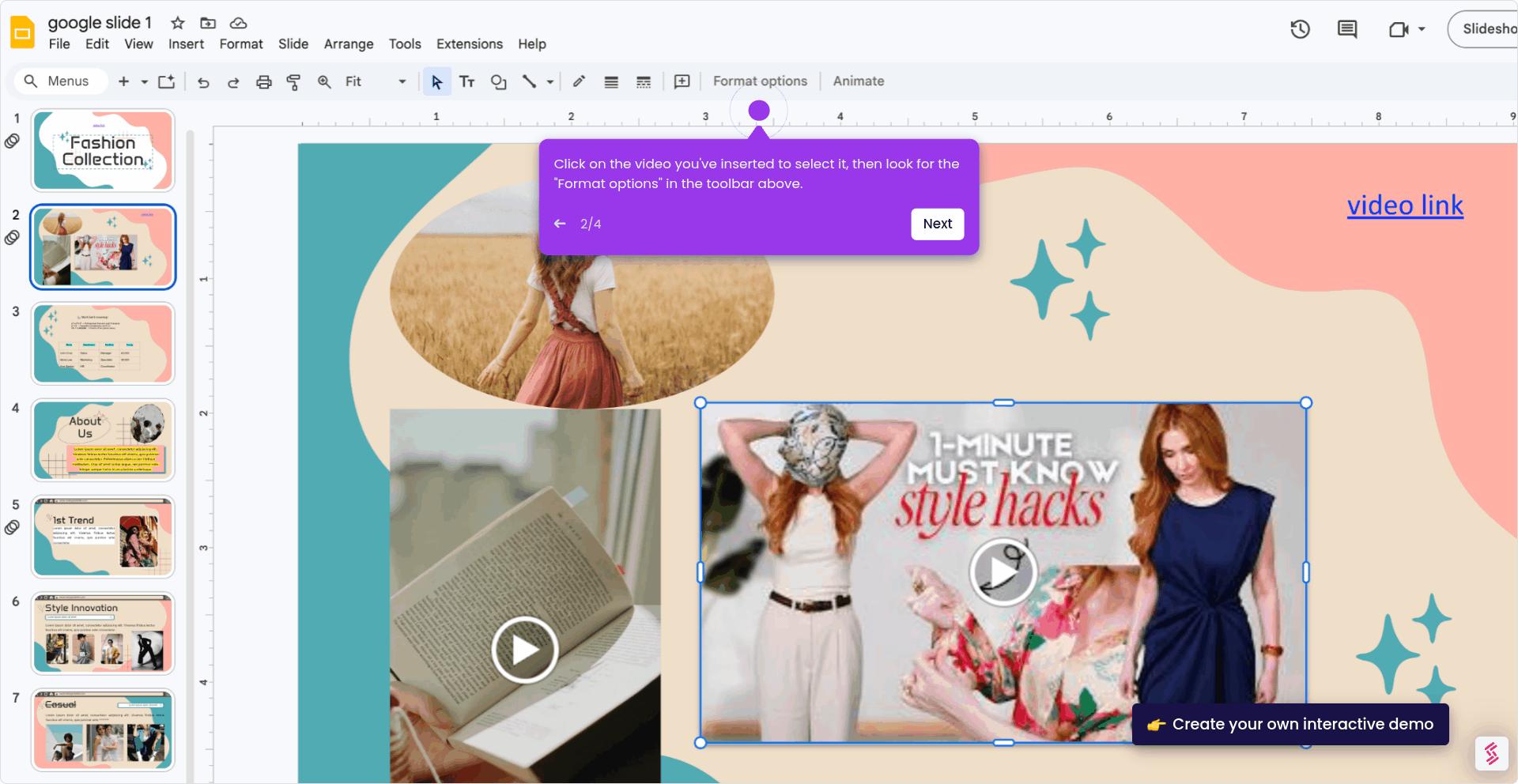Open the Format menu
1518x784 pixels.
coord(241,44)
